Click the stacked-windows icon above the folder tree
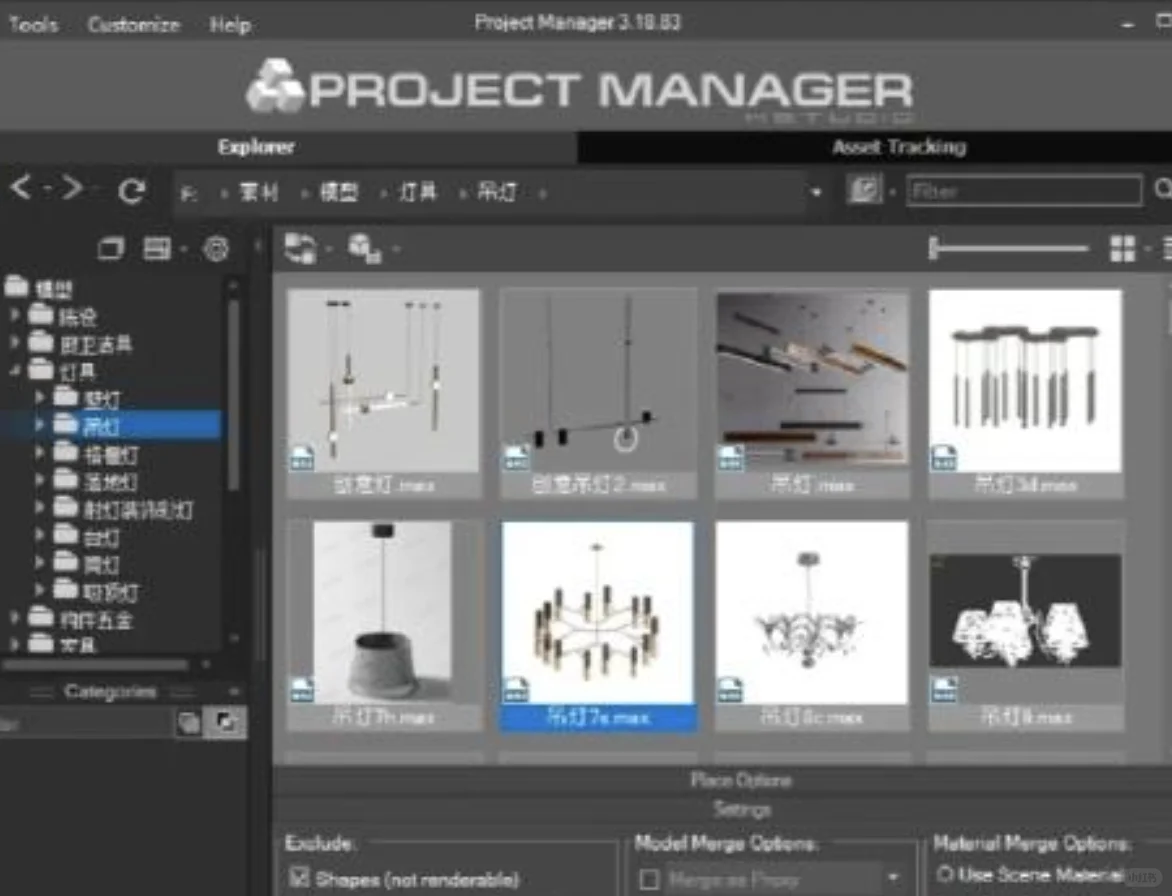1172x896 pixels. [x=111, y=248]
